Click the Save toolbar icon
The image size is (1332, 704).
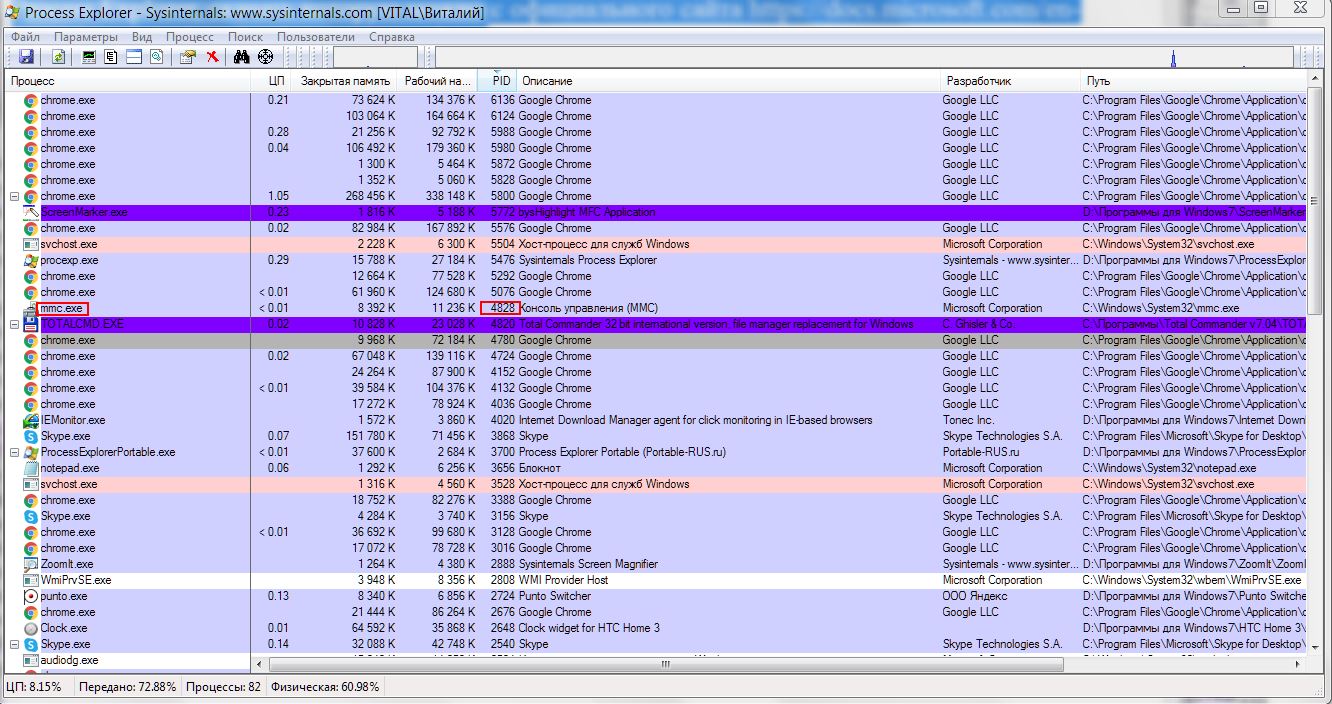[26, 57]
